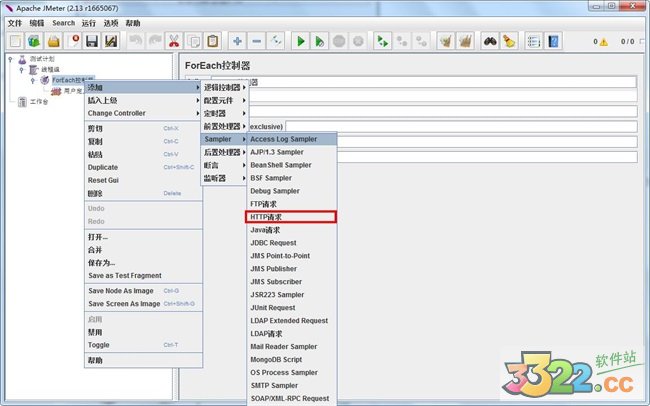Expand the 配置元件 submenu
The width and height of the screenshot is (650, 406).
click(x=224, y=100)
